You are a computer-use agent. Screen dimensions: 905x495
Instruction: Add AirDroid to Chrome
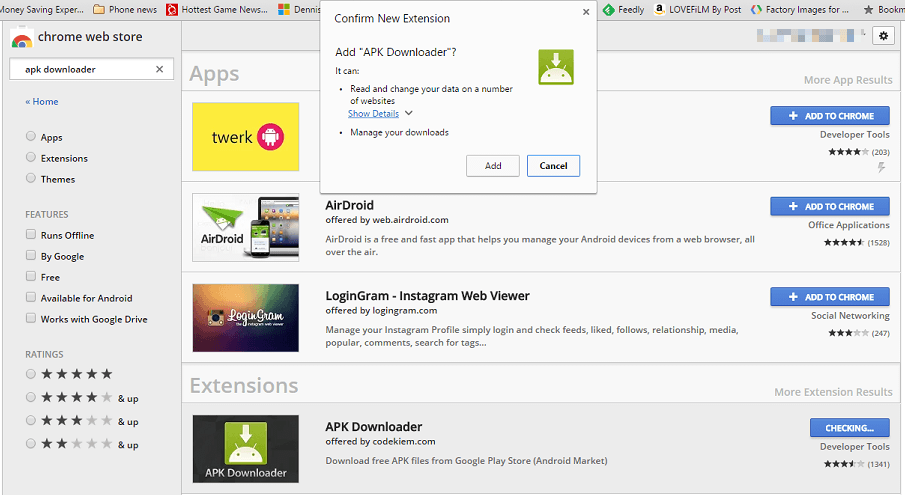pyautogui.click(x=830, y=207)
